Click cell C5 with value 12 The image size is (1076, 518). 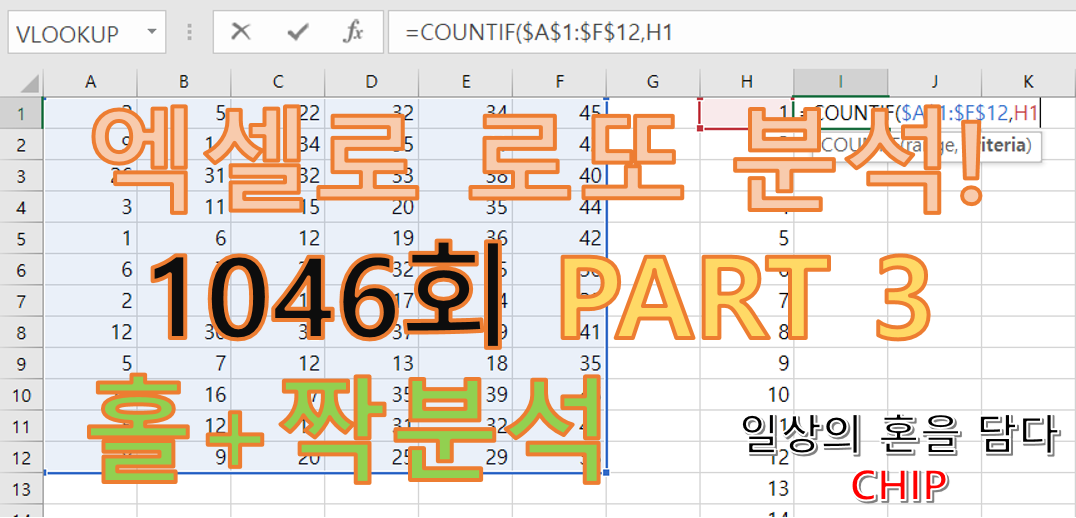pos(278,238)
